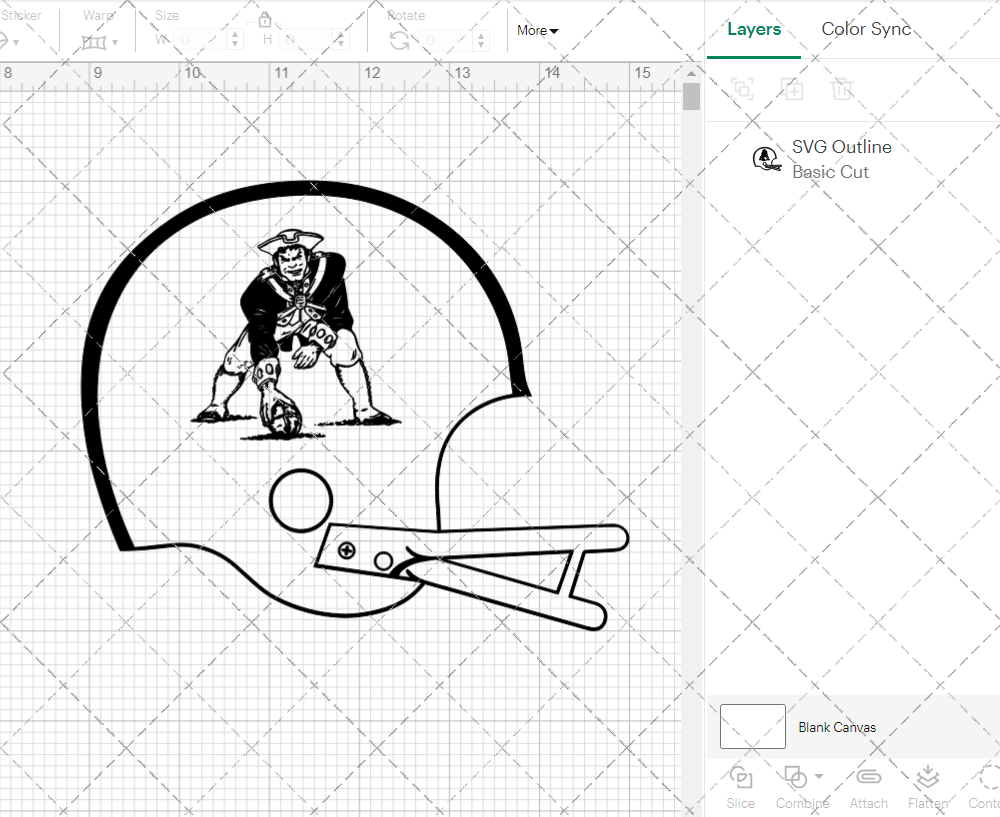The height and width of the screenshot is (817, 1000).
Task: Click the Flatten tool icon
Action: 927,778
